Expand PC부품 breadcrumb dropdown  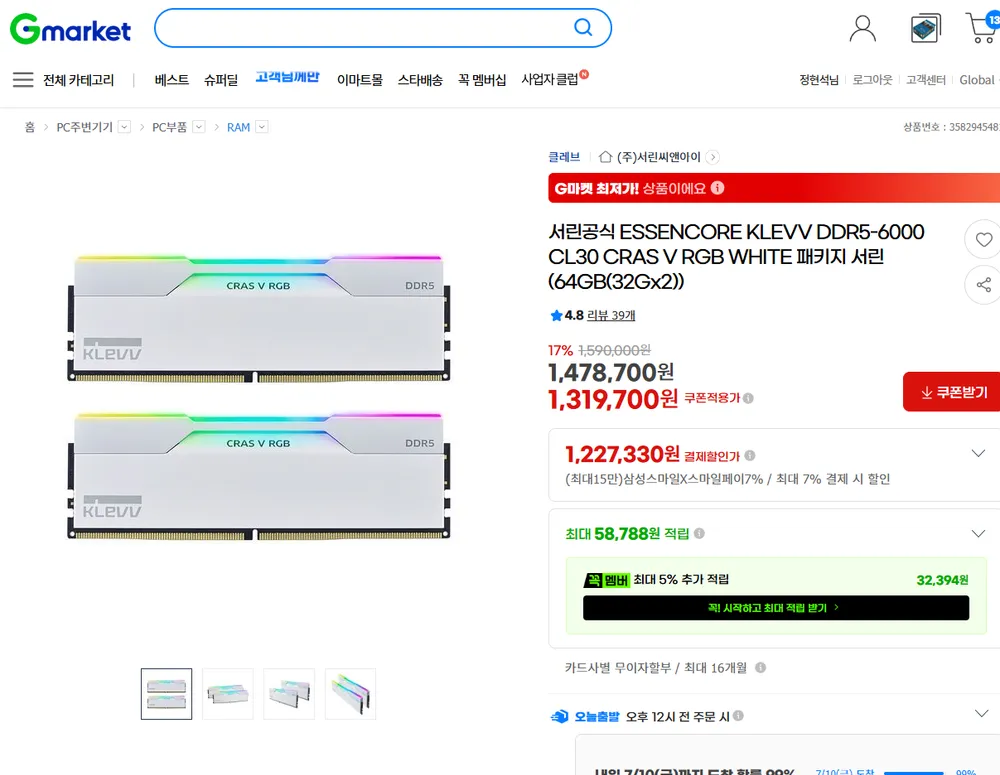[199, 127]
